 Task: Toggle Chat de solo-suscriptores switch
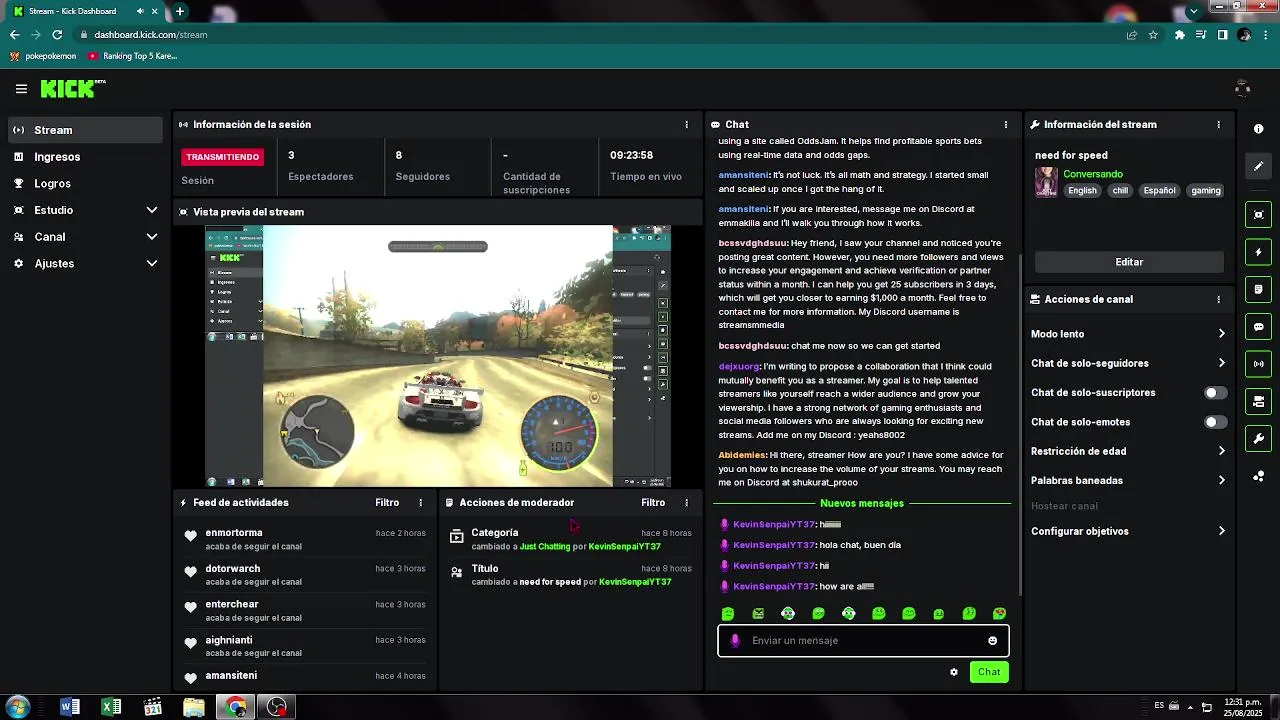pos(1215,393)
